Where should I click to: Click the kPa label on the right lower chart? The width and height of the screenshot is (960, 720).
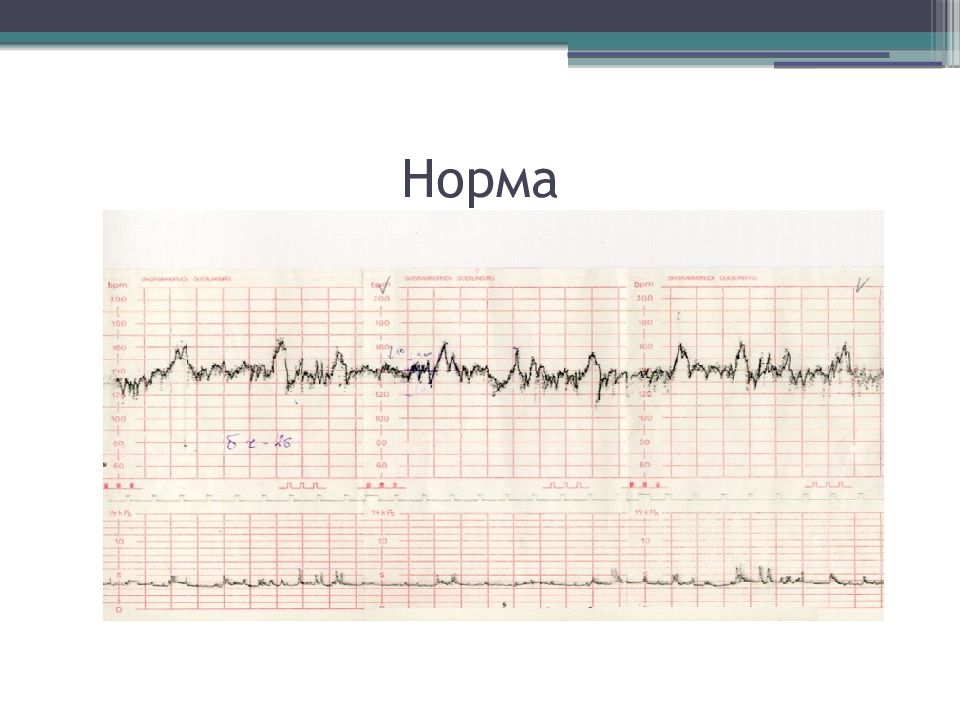[645, 513]
